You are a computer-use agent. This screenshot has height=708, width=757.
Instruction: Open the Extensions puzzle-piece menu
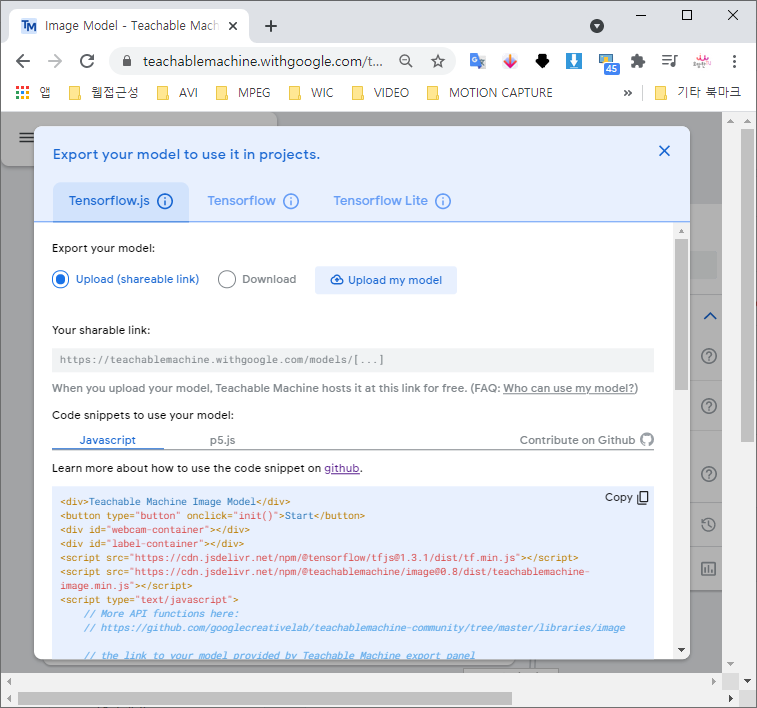(x=638, y=61)
